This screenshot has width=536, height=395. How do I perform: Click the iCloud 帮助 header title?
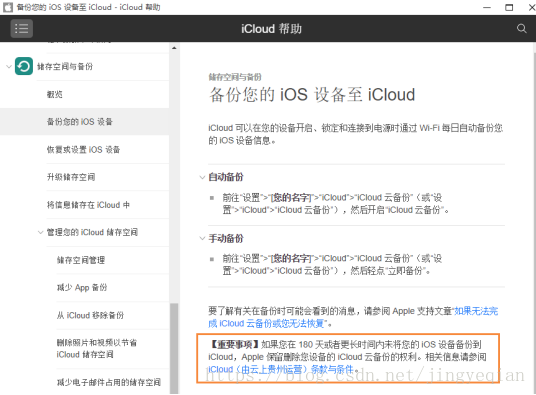(x=271, y=29)
